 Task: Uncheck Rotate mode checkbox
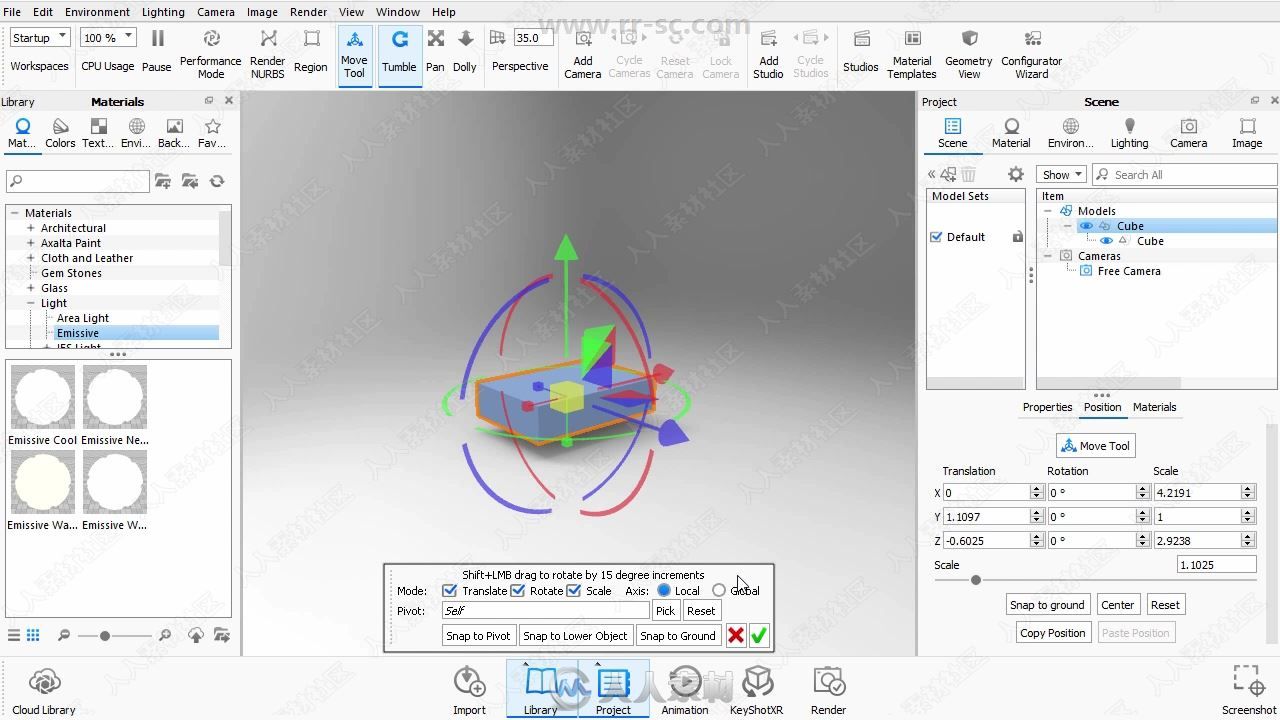(518, 591)
